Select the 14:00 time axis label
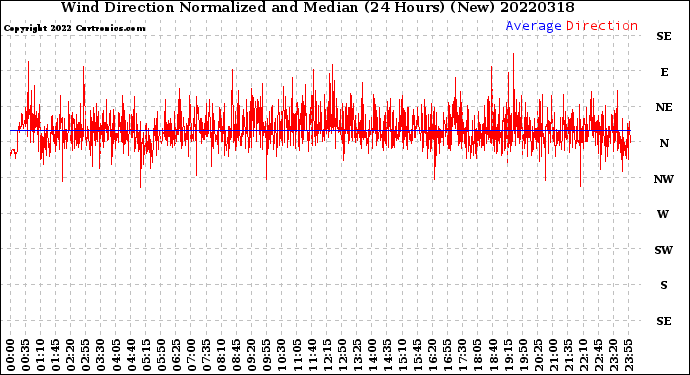Image resolution: width=690 pixels, height=375 pixels. click(372, 355)
